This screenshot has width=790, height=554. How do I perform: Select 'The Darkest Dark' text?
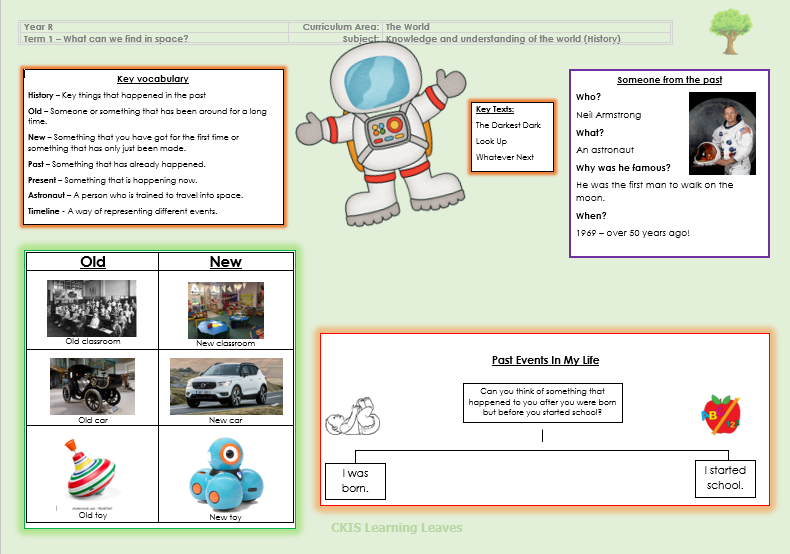508,125
